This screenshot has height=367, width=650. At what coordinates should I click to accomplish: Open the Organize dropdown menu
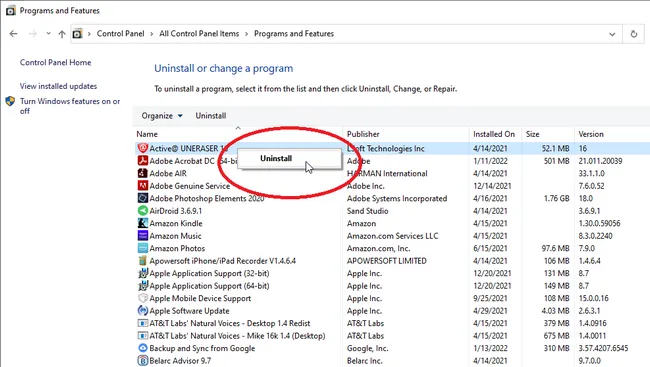162,116
